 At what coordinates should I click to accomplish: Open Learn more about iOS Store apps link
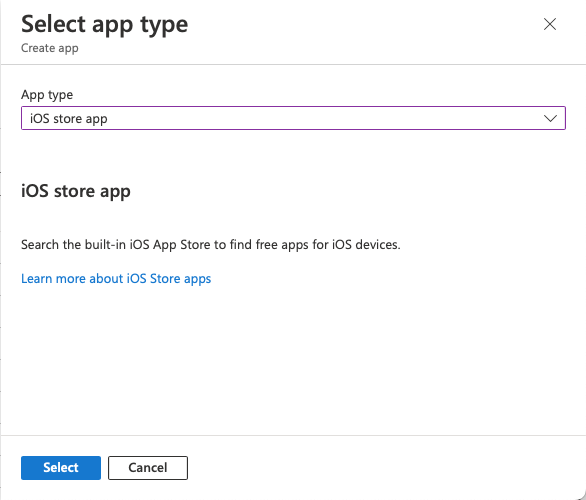pos(116,279)
